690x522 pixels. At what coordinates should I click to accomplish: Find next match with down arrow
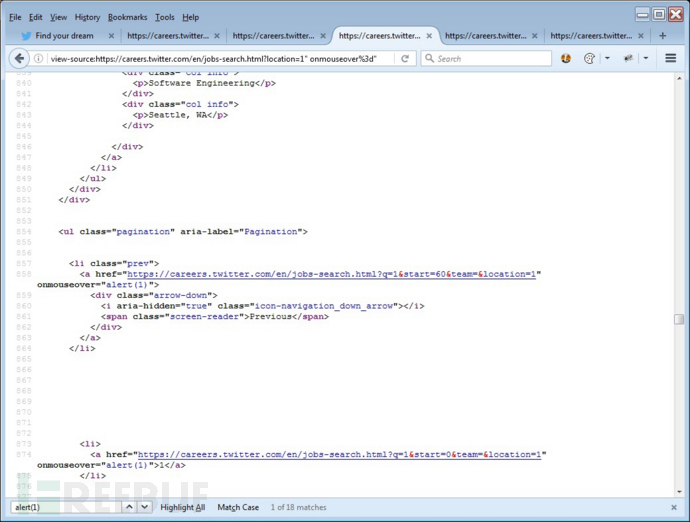pos(145,507)
